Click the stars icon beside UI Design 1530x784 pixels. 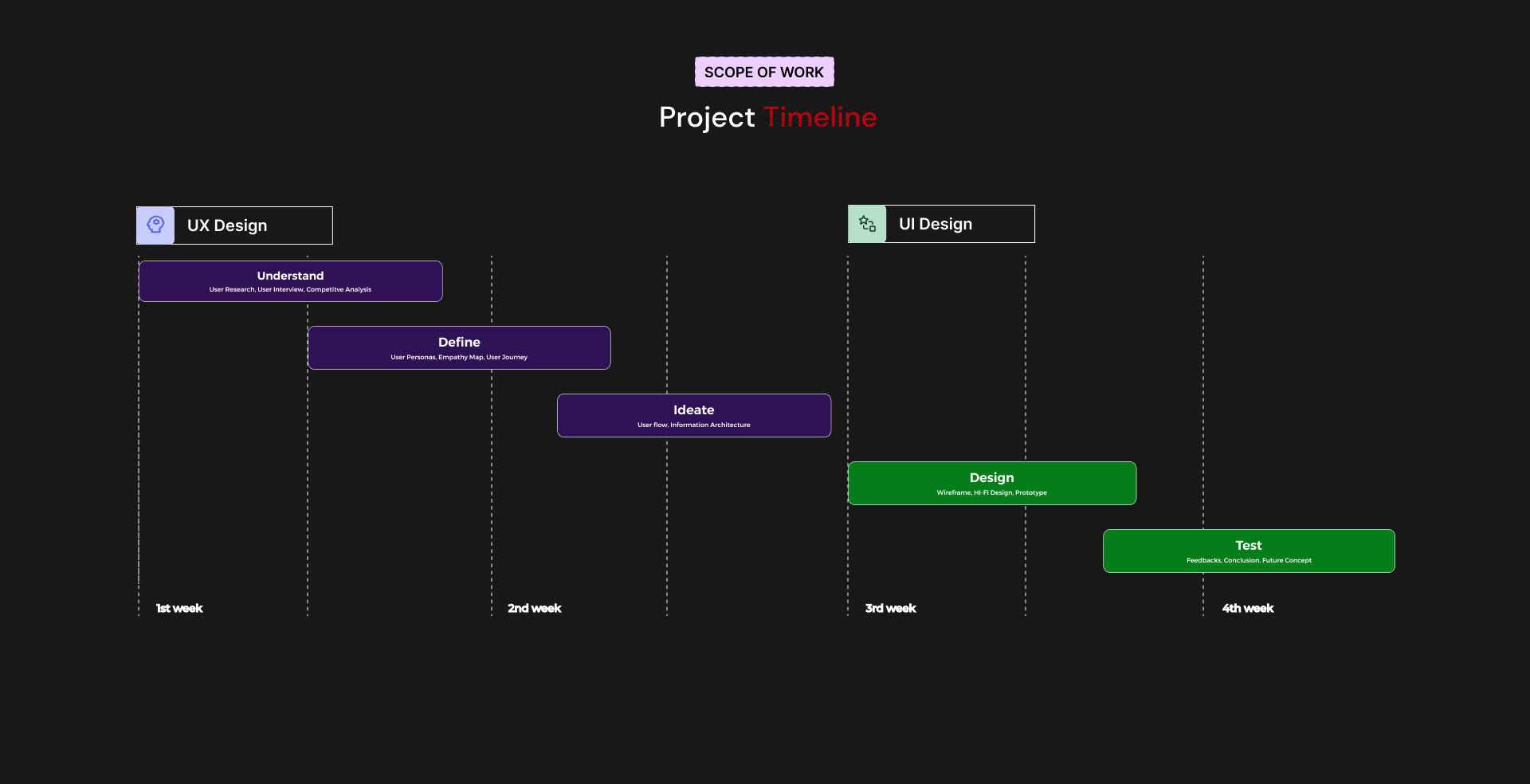pos(867,224)
